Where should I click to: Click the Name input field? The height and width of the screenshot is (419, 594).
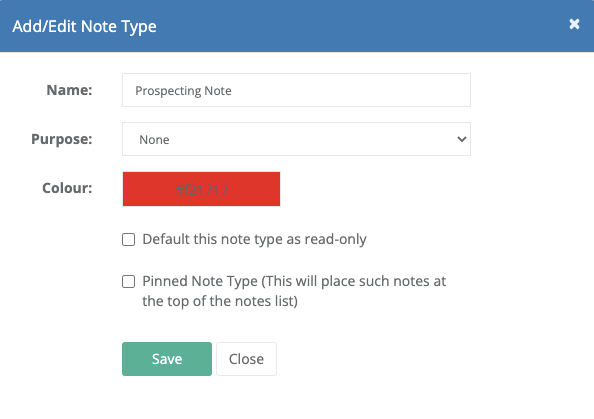296,90
